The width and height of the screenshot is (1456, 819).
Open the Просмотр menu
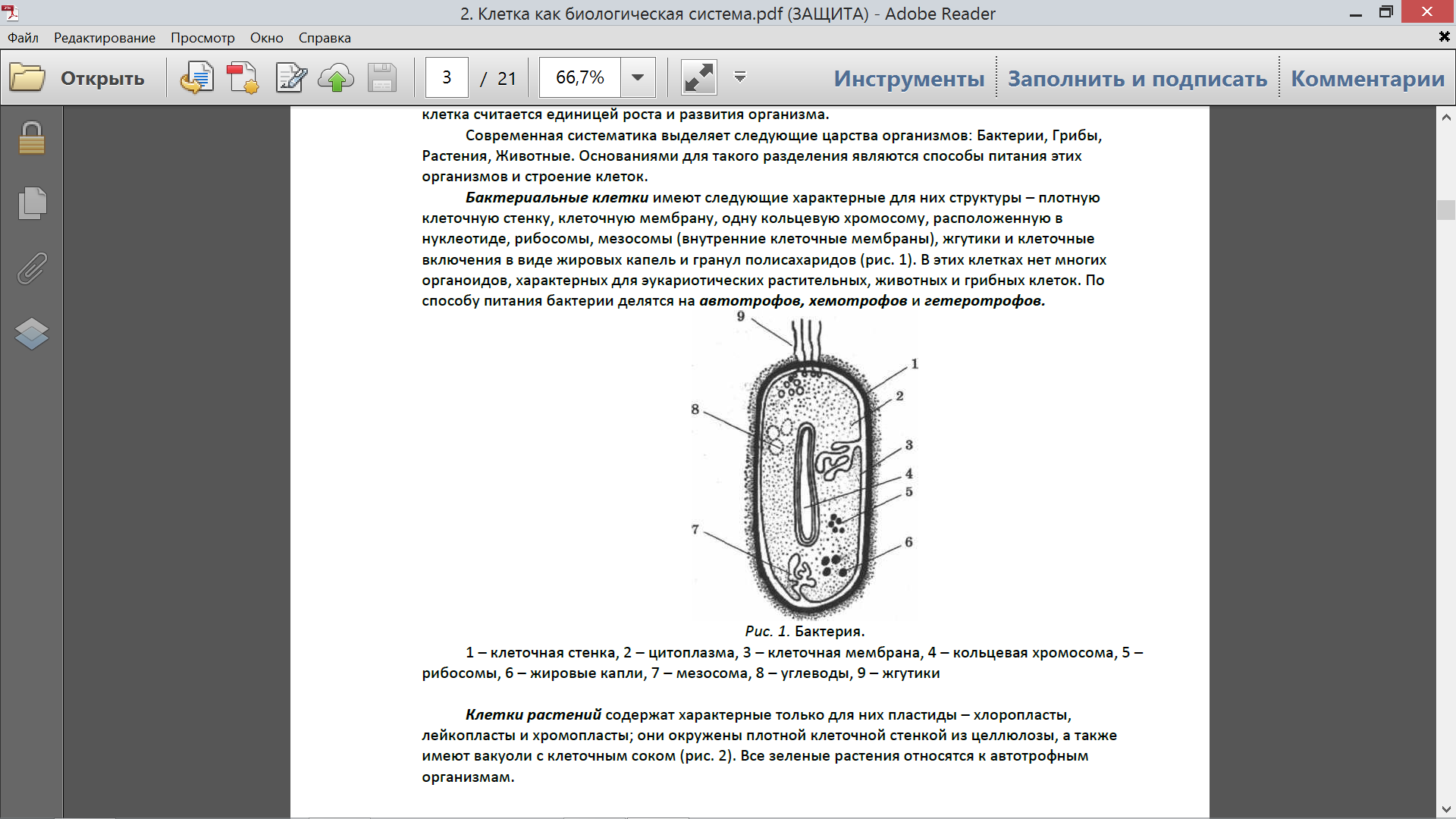pyautogui.click(x=202, y=38)
